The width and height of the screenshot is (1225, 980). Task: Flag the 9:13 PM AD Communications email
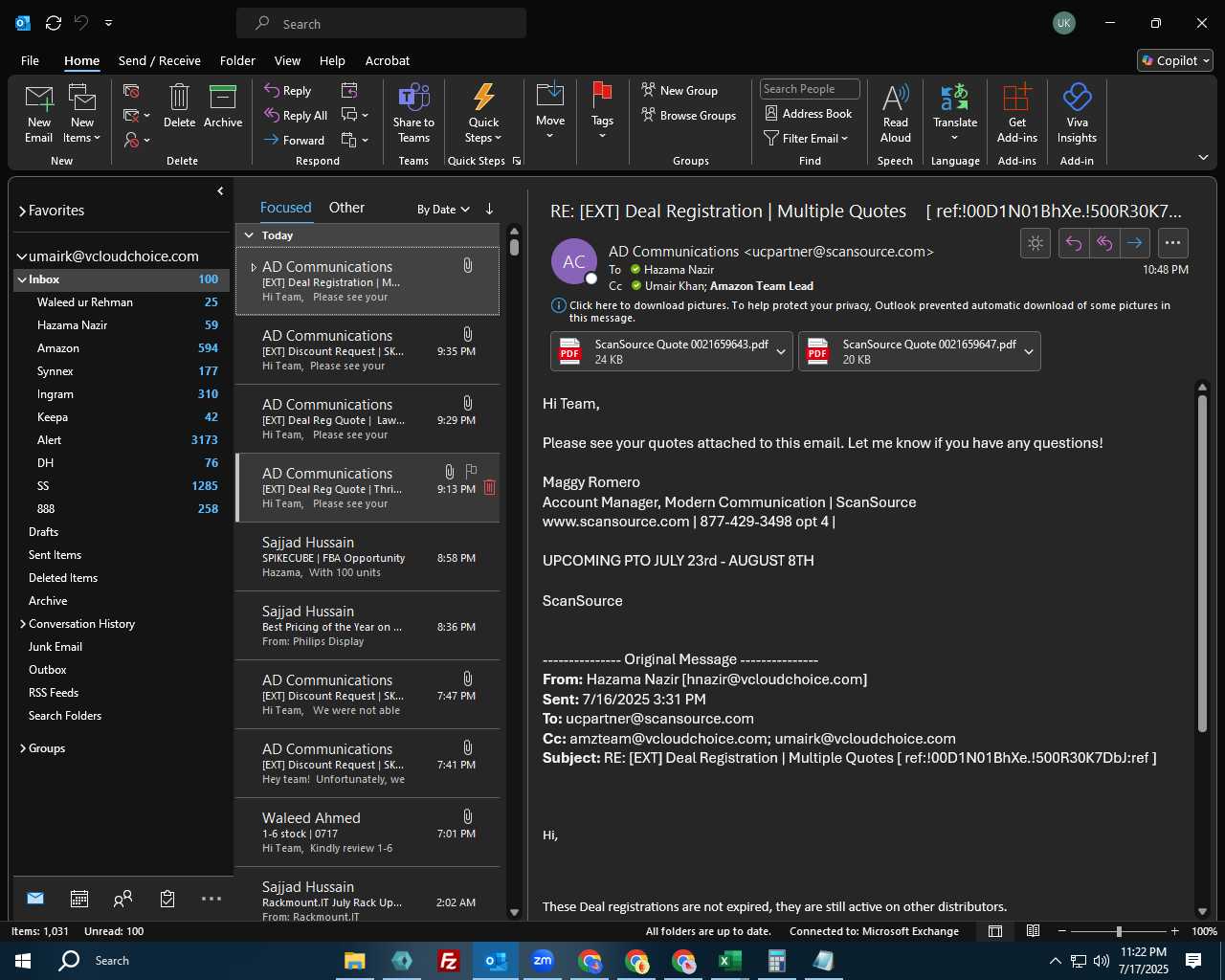471,471
